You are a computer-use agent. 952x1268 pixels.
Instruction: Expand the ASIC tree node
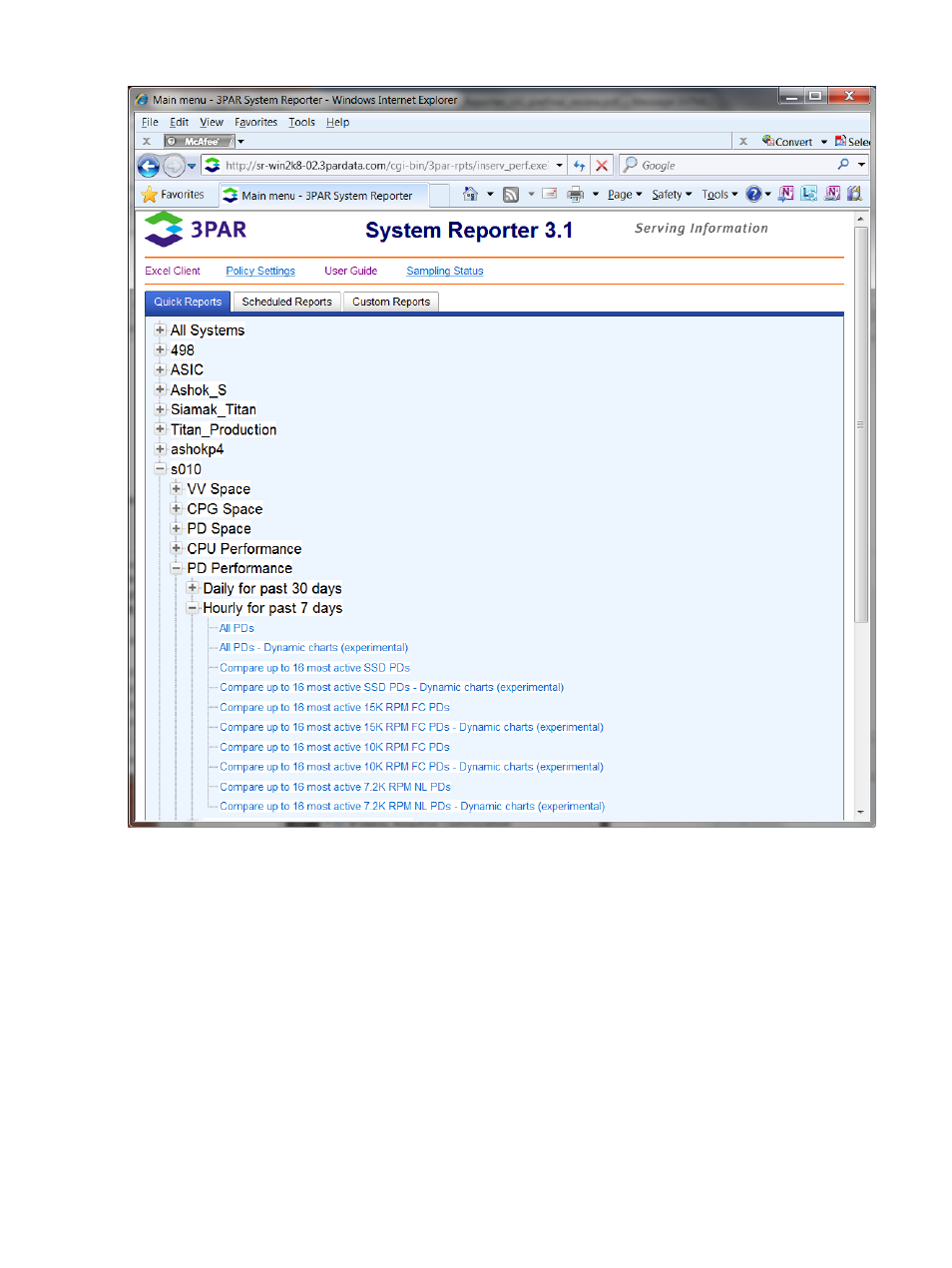pos(160,369)
